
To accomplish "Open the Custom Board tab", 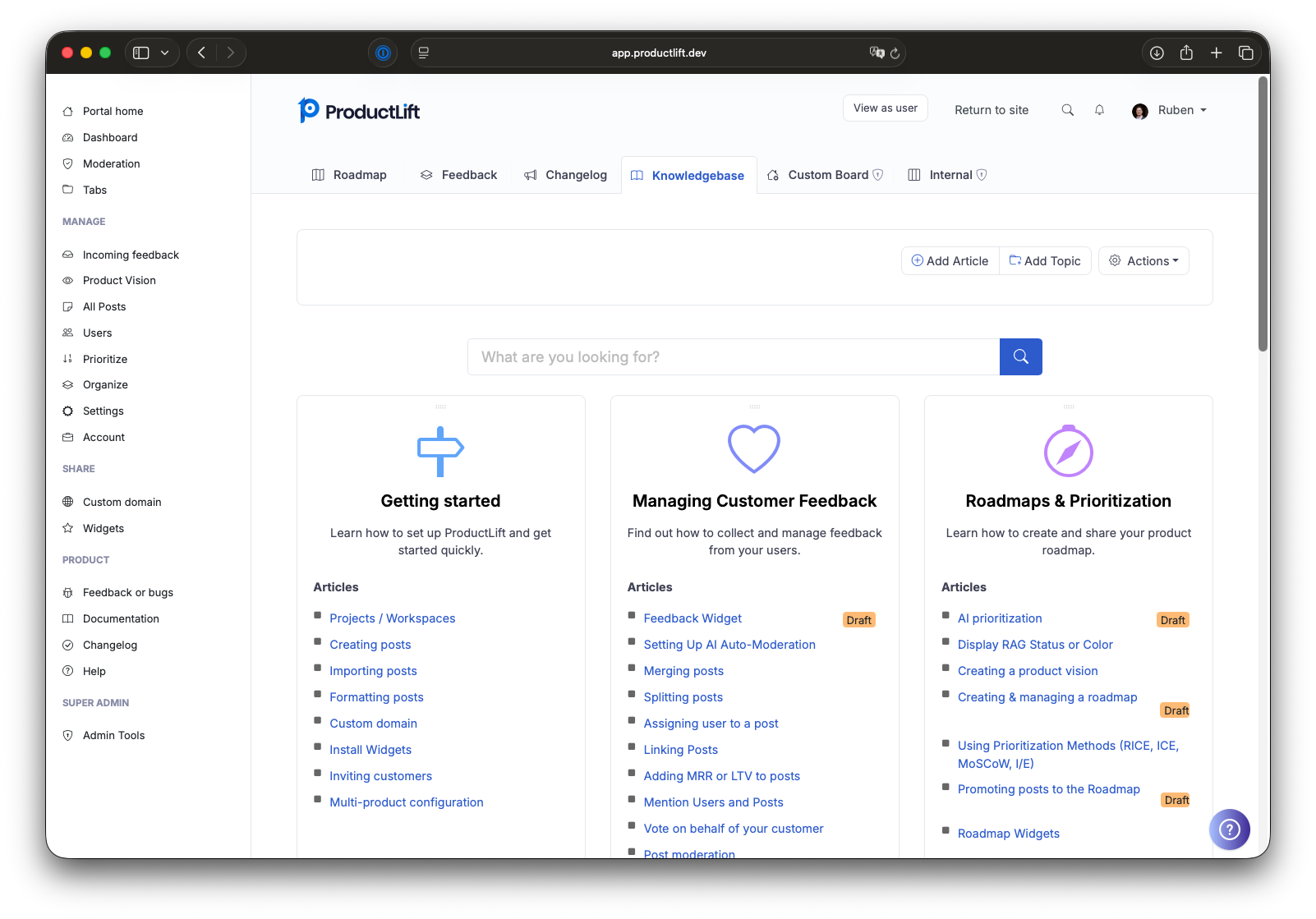I will (x=825, y=175).
